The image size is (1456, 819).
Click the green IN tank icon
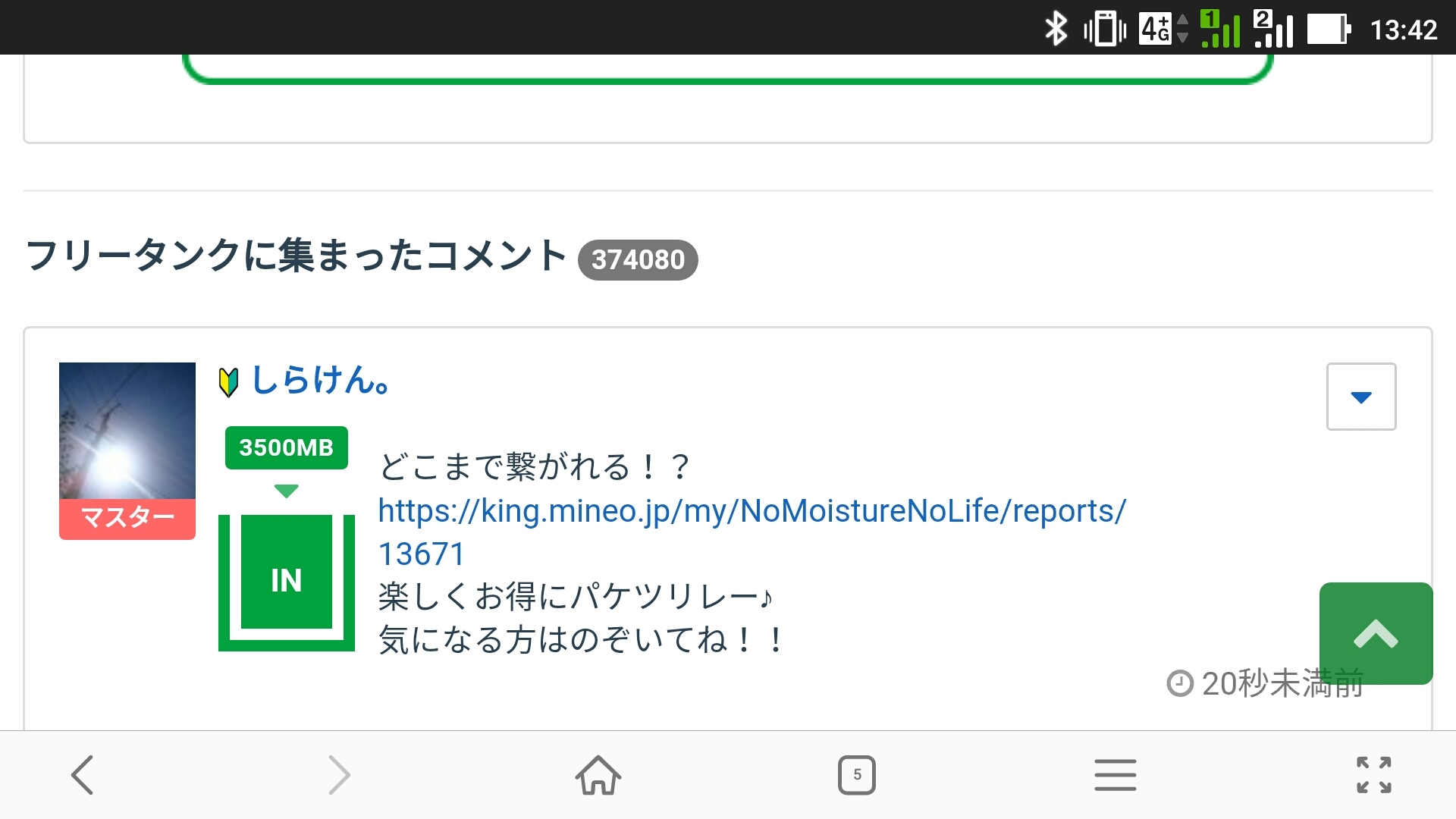pos(287,581)
